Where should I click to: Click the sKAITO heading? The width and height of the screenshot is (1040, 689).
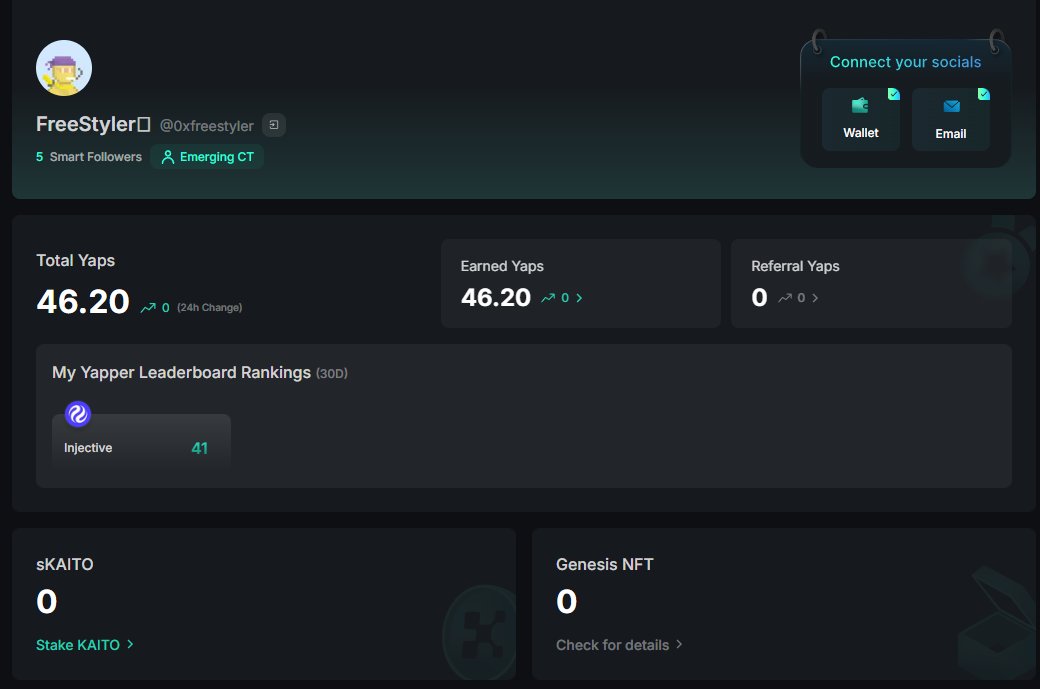coord(64,564)
